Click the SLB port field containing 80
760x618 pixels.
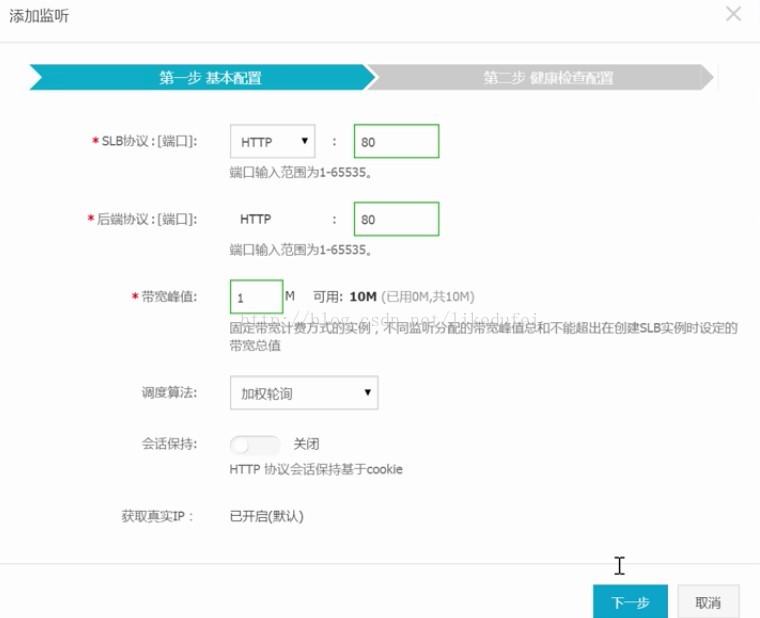(x=396, y=142)
